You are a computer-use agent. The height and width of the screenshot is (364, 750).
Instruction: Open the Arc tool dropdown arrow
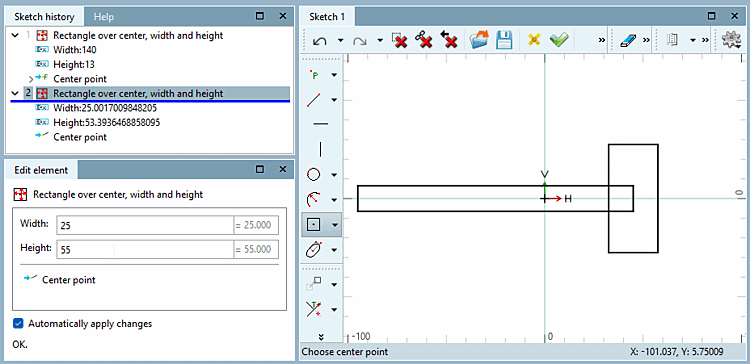334,199
